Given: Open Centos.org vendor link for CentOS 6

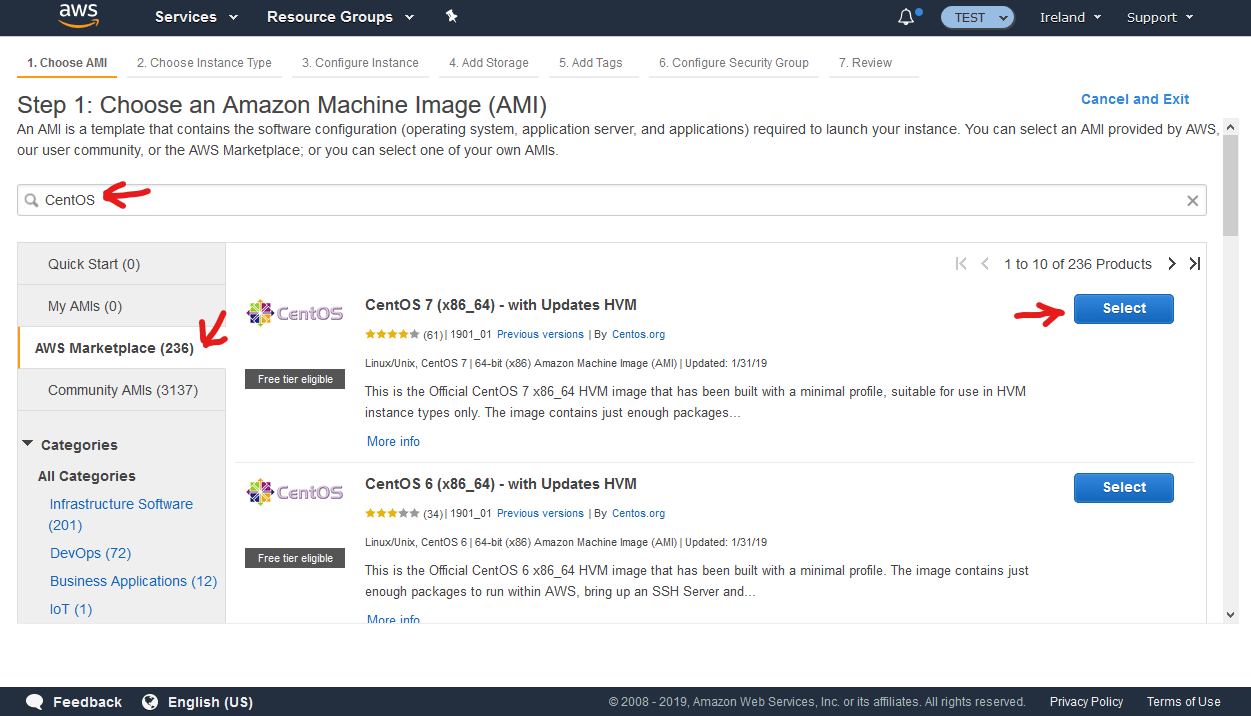Looking at the screenshot, I should click(638, 513).
